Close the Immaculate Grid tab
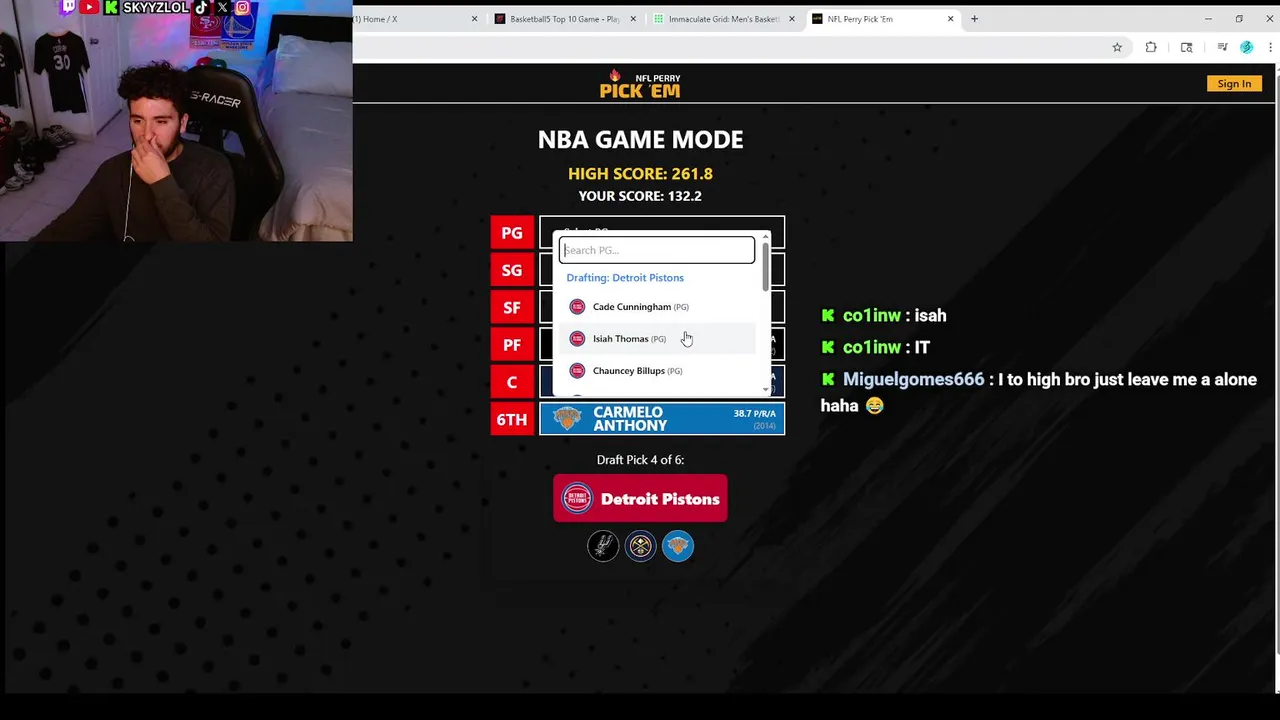Viewport: 1280px width, 720px height. click(791, 19)
